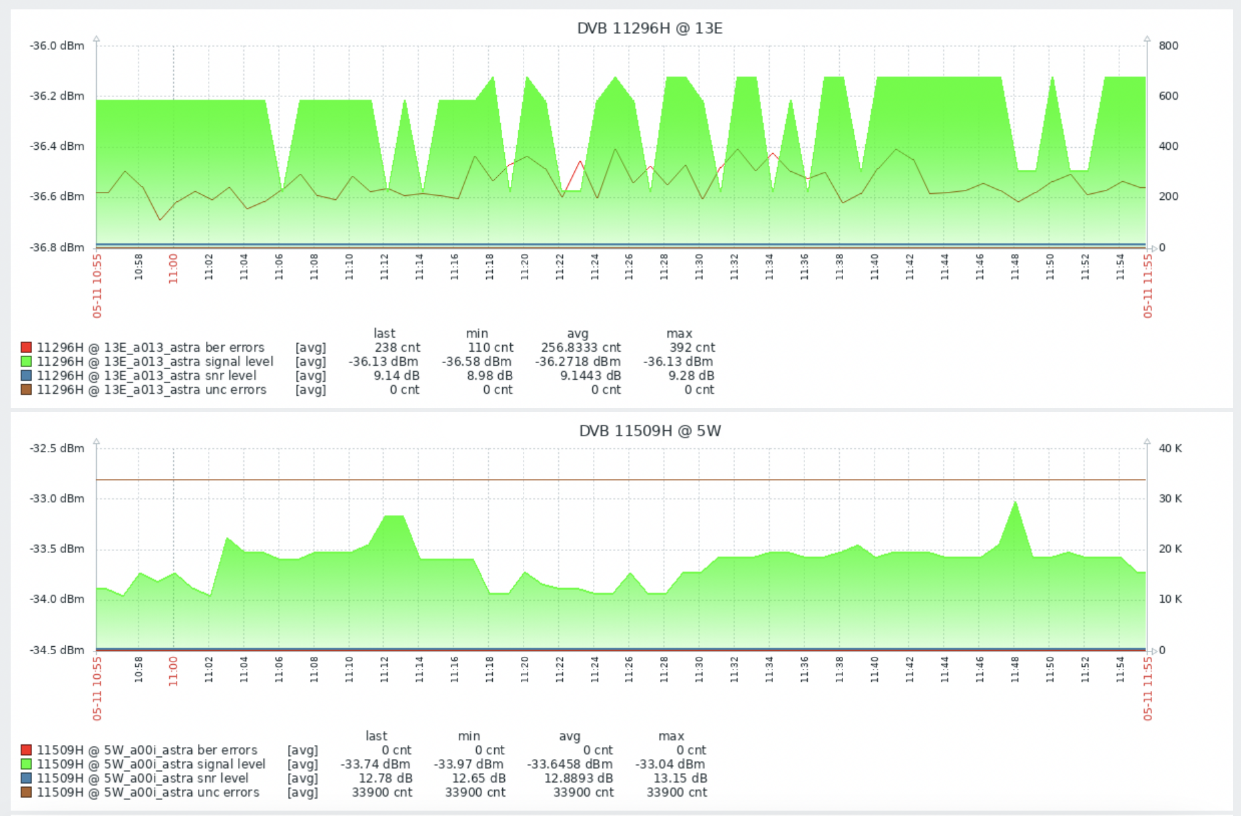
Task: Click the red "11:00" time marker on the 5W graph
Action: point(172,669)
